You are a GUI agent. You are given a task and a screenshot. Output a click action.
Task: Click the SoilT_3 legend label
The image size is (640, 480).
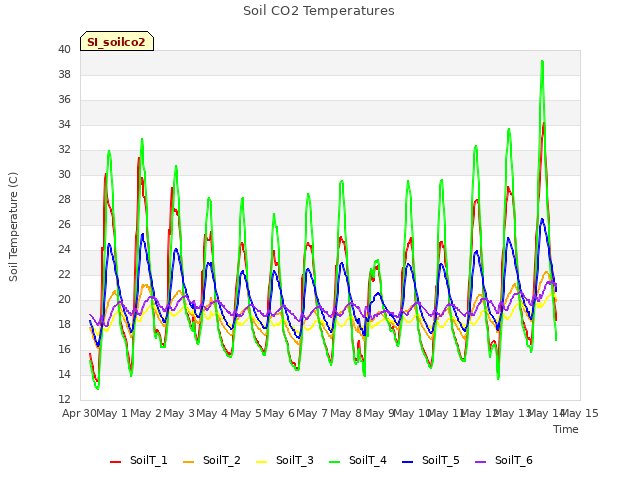point(295,460)
